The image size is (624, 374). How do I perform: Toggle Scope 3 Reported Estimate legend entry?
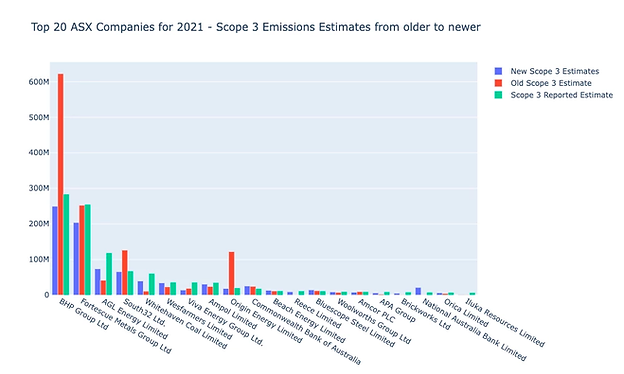click(553, 95)
